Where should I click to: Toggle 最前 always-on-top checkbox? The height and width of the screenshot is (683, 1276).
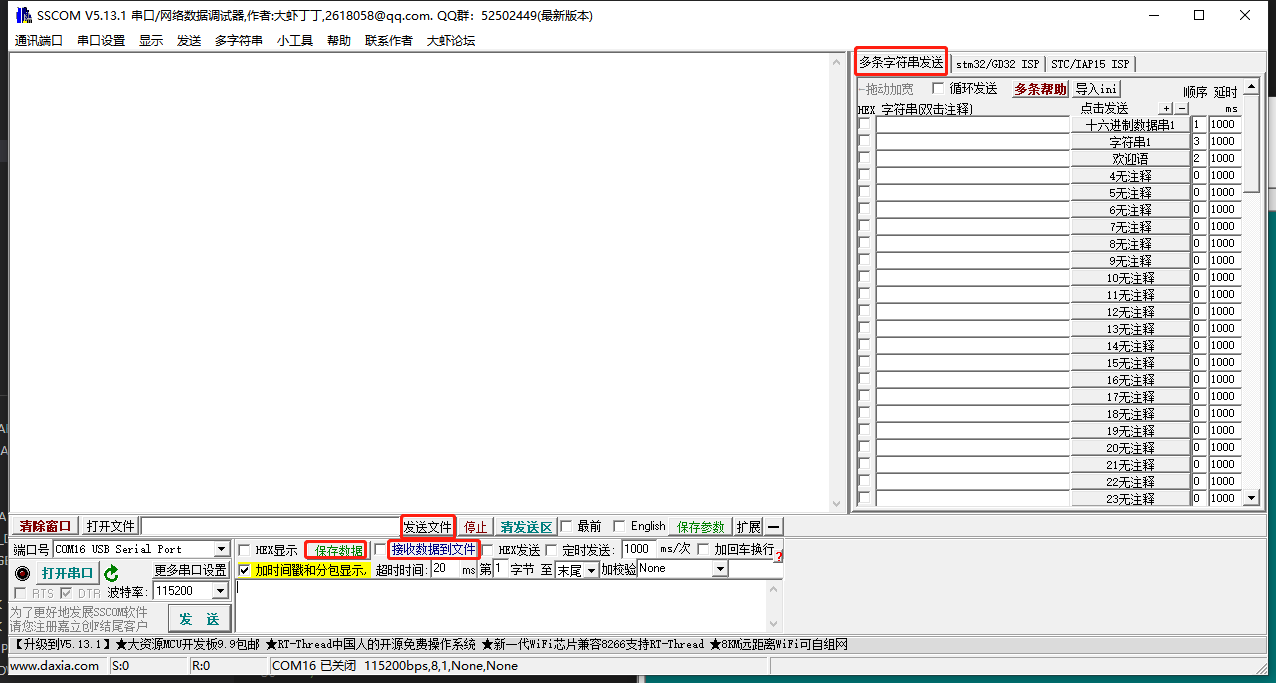click(566, 526)
